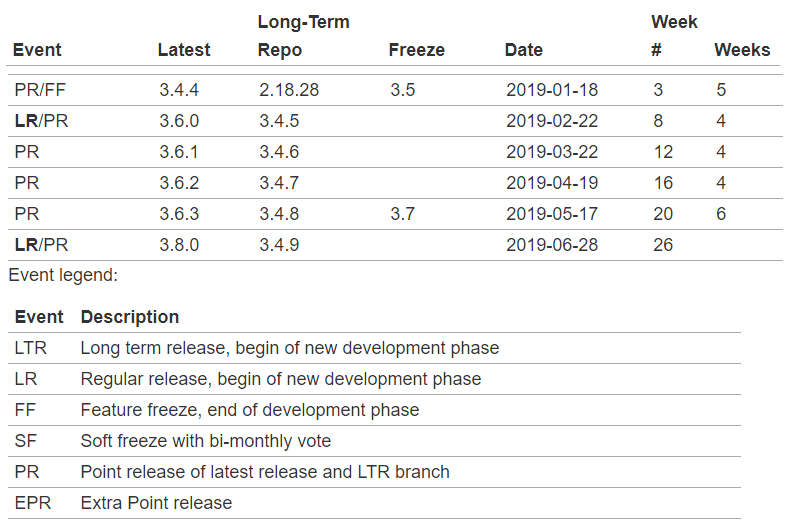Click the Freeze column header
Image resolution: width=785 pixels, height=530 pixels.
416,50
